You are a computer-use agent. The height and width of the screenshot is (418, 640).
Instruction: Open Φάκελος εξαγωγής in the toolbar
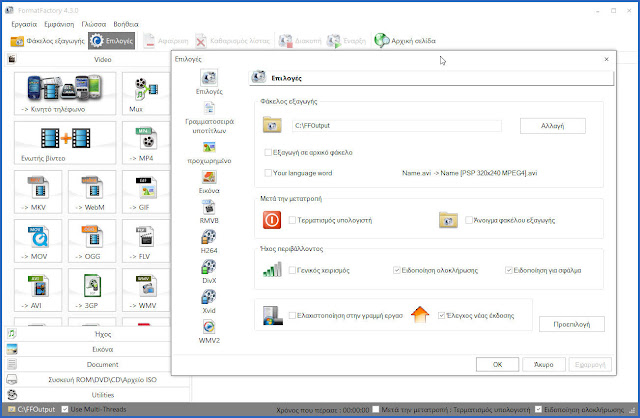click(x=47, y=41)
